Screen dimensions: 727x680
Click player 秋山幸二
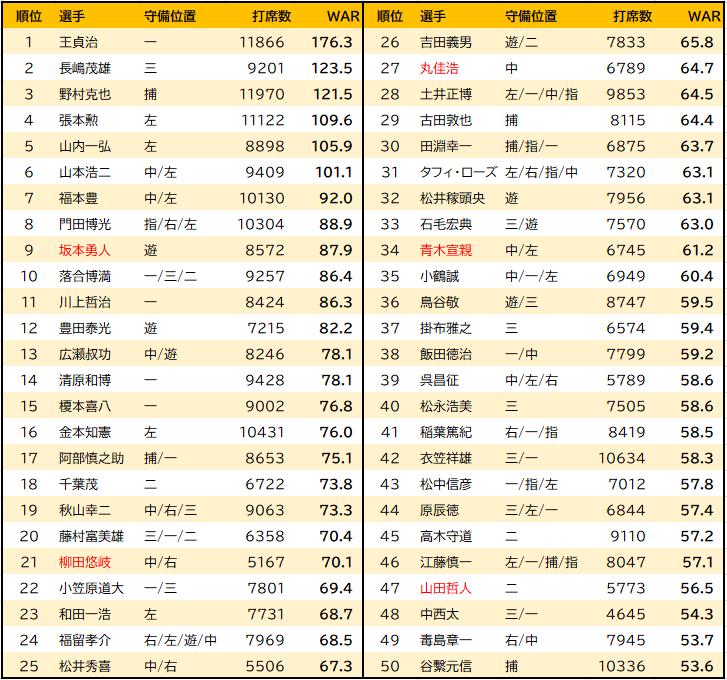click(x=85, y=509)
